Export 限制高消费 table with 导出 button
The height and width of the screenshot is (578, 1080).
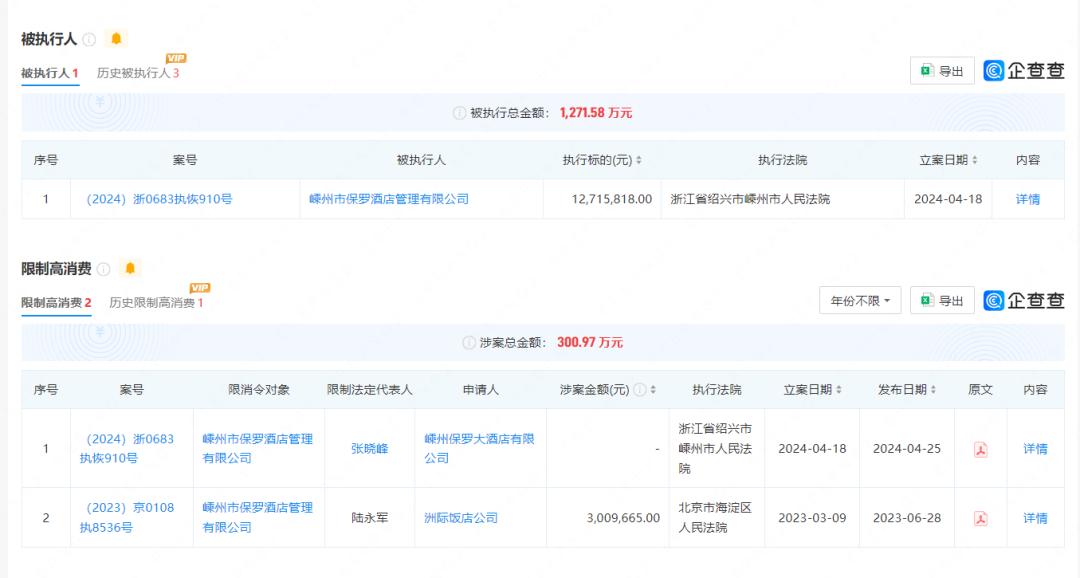pos(942,300)
